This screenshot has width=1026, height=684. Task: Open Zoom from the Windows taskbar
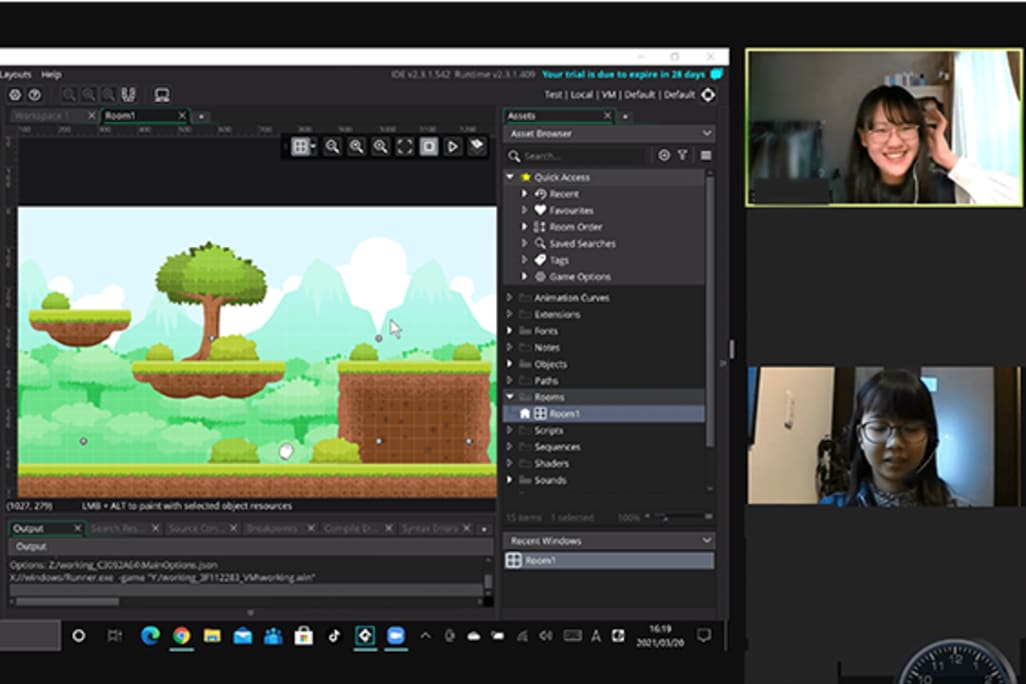click(x=394, y=636)
